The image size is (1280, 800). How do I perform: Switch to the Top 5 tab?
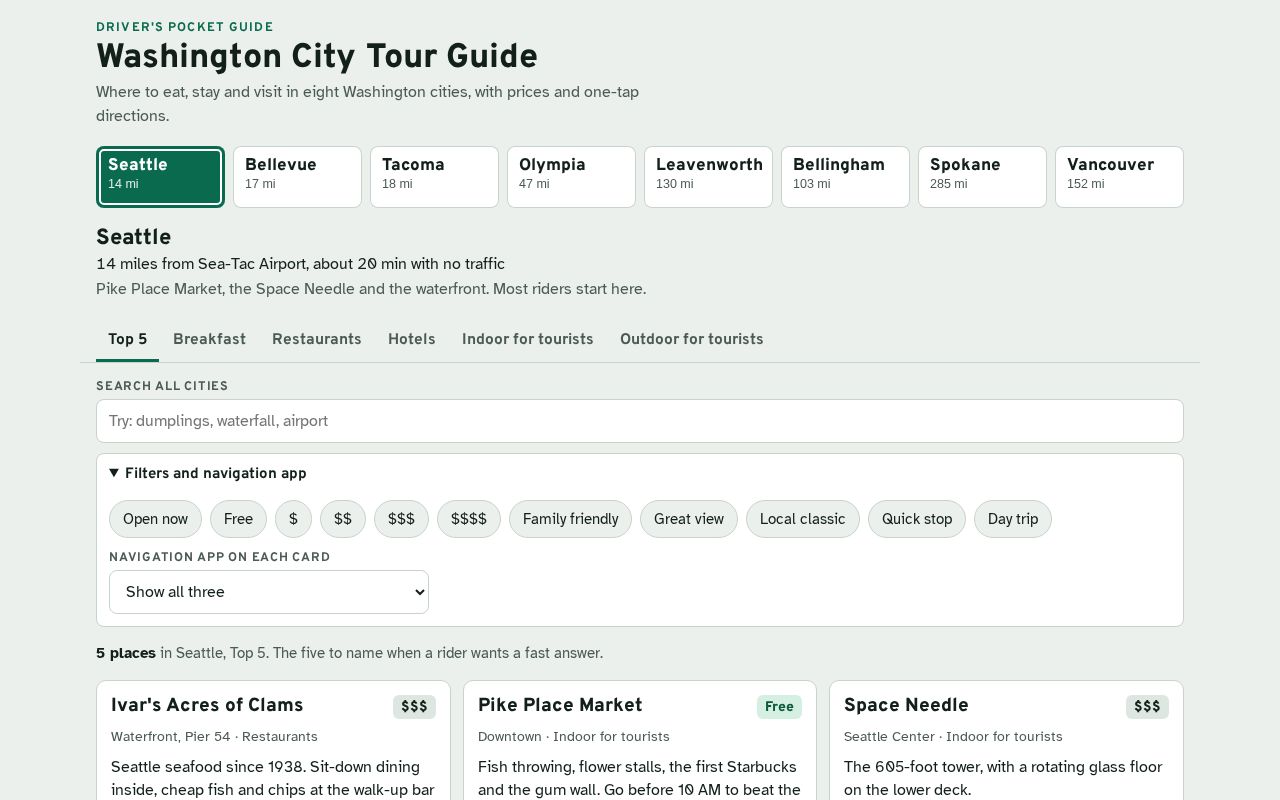(127, 340)
